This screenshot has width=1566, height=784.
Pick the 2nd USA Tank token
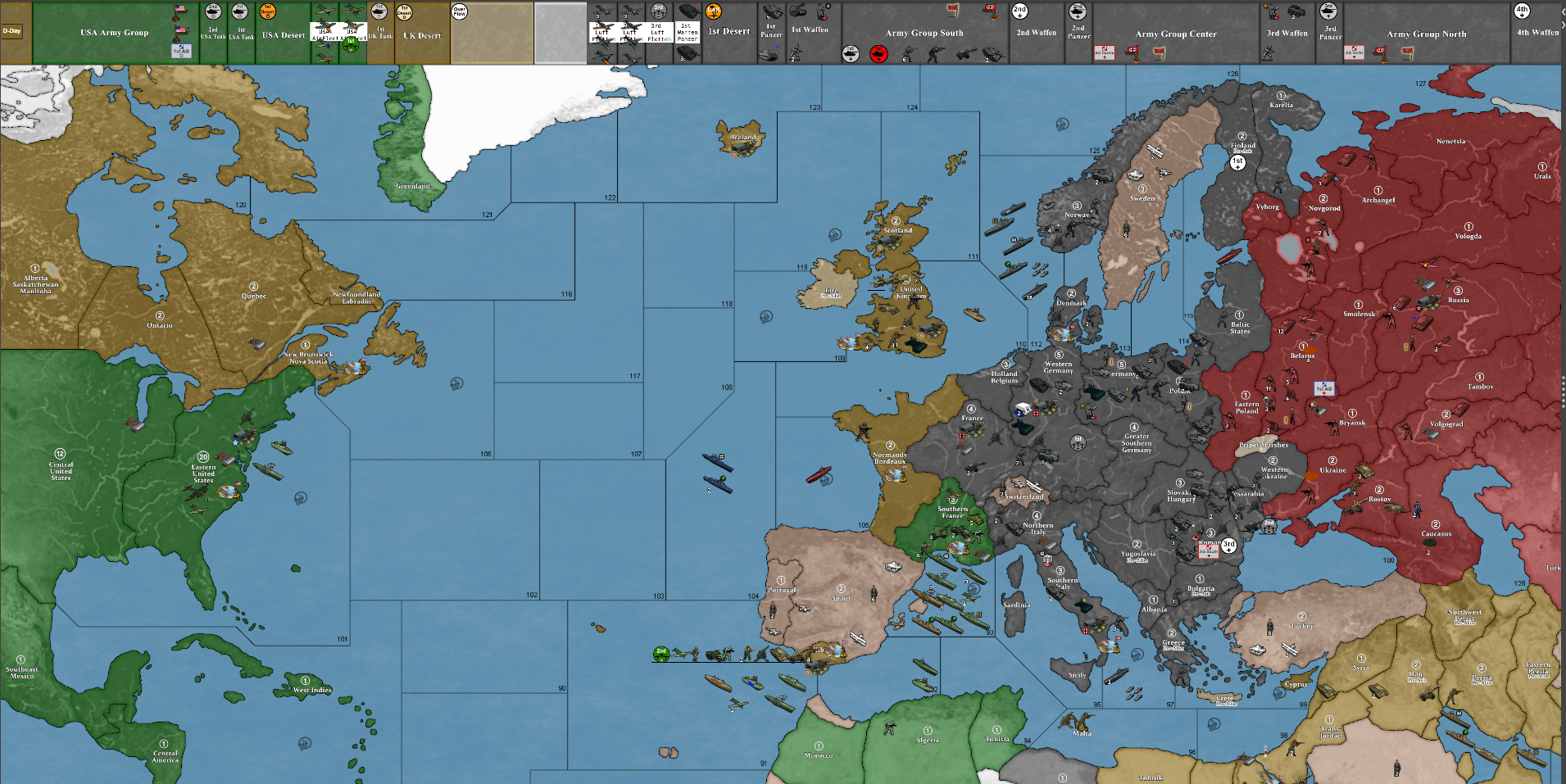click(x=213, y=11)
